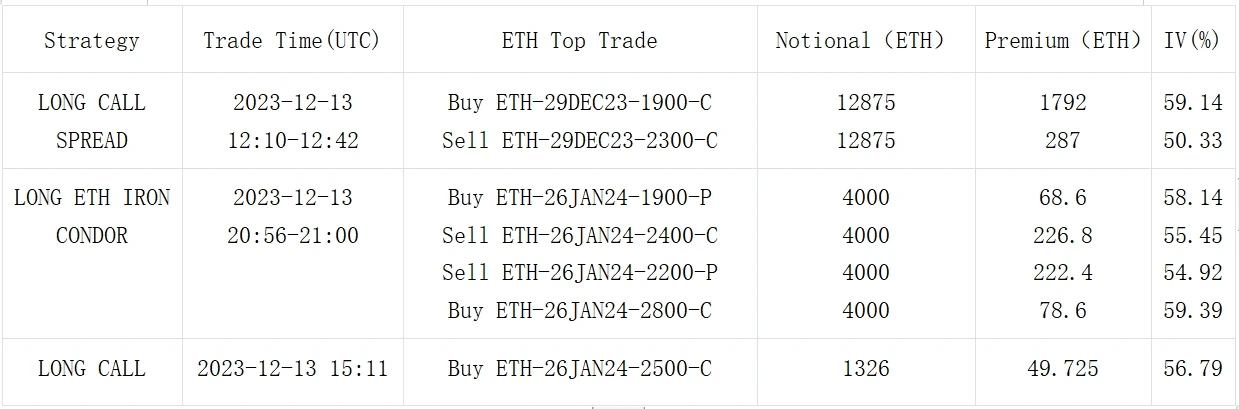This screenshot has height=409, width=1239.
Task: Select Buy ETH-26JAN24-1900-P trade entry
Action: pyautogui.click(x=579, y=198)
